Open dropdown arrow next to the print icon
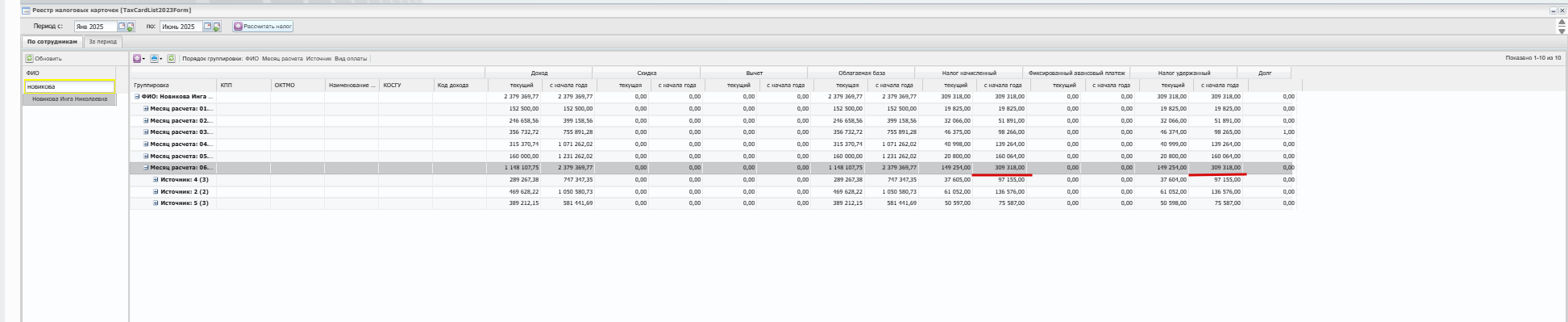 pyautogui.click(x=161, y=59)
